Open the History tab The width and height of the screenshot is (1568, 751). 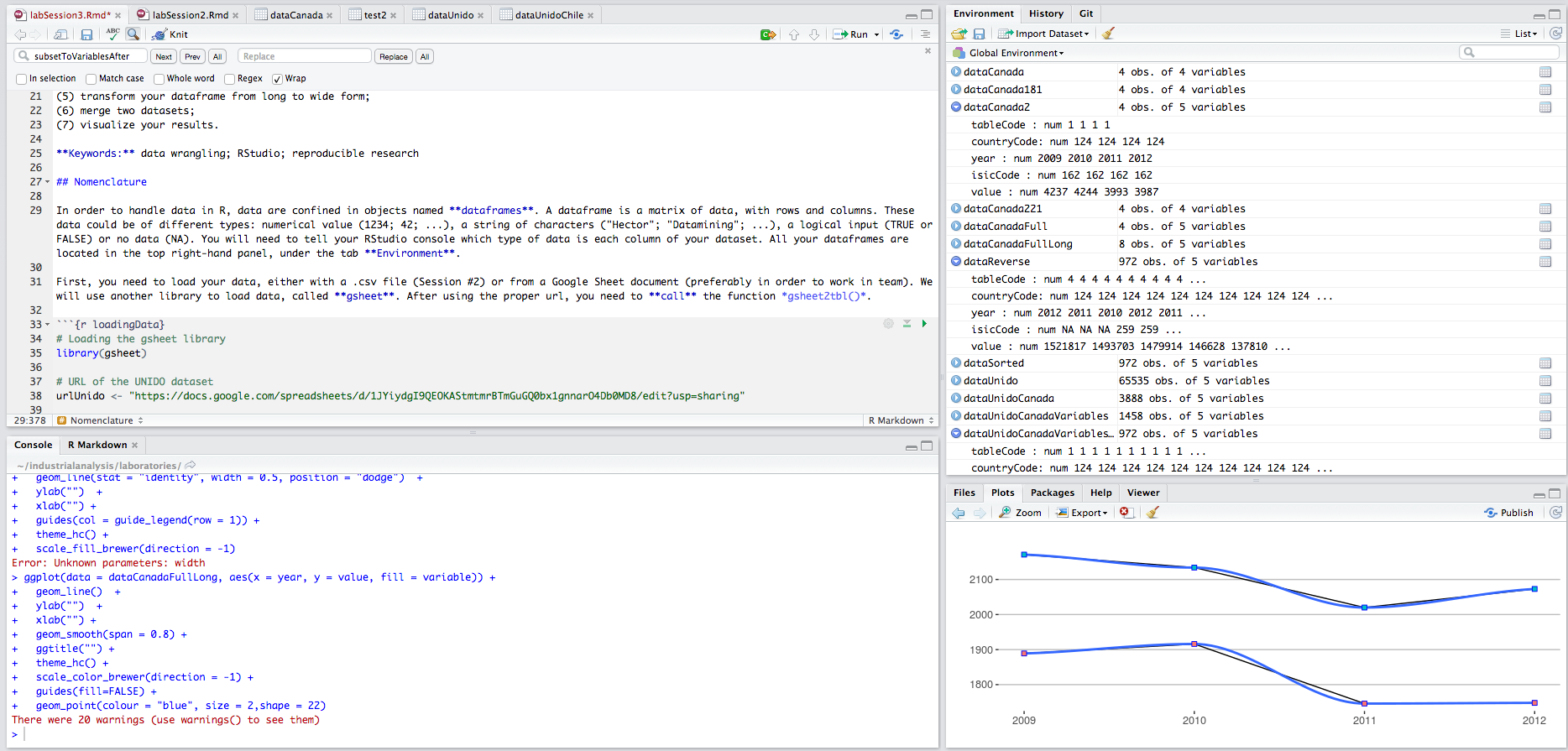[x=1046, y=13]
